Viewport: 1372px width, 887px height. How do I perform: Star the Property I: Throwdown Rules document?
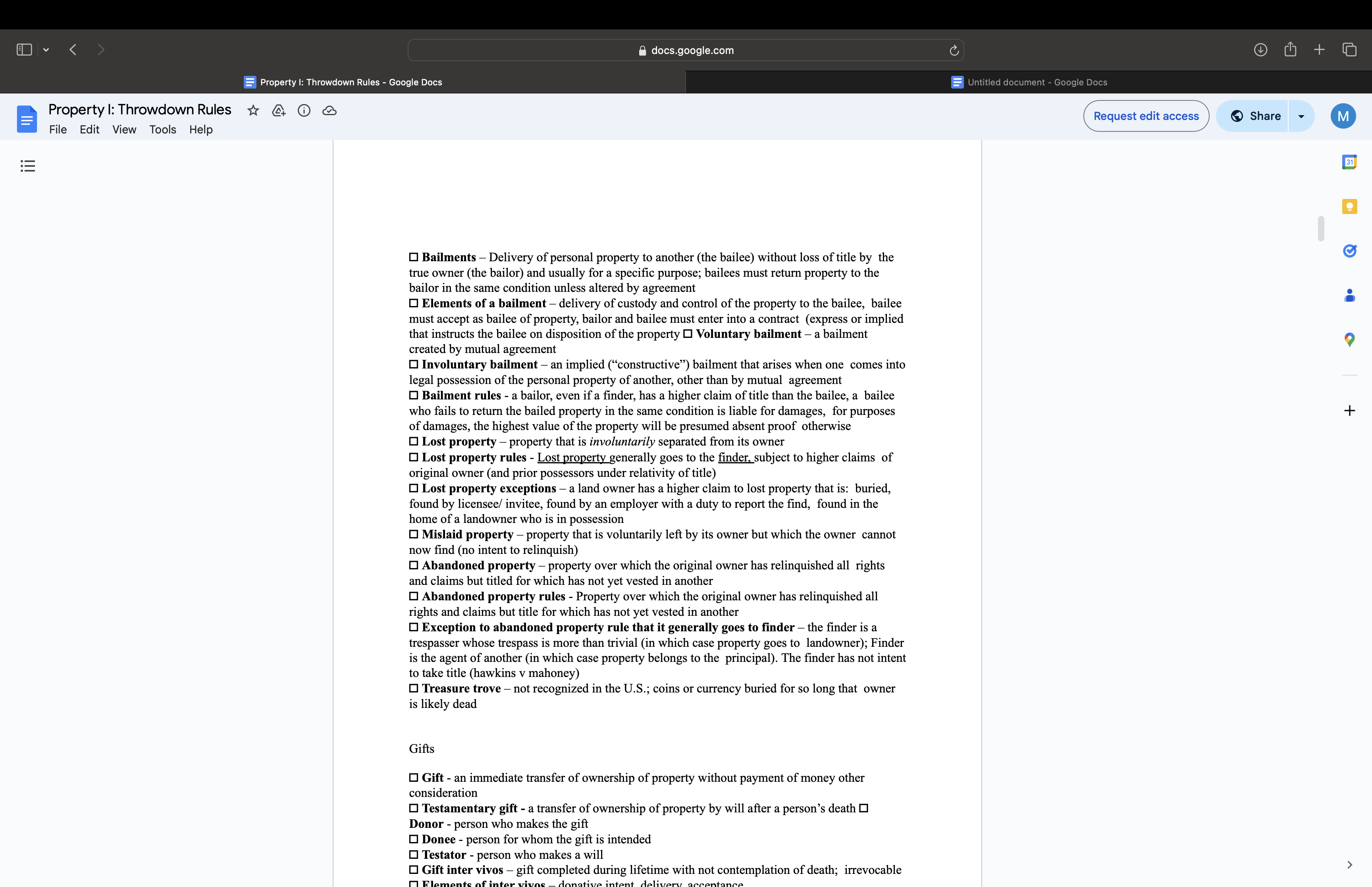click(253, 111)
